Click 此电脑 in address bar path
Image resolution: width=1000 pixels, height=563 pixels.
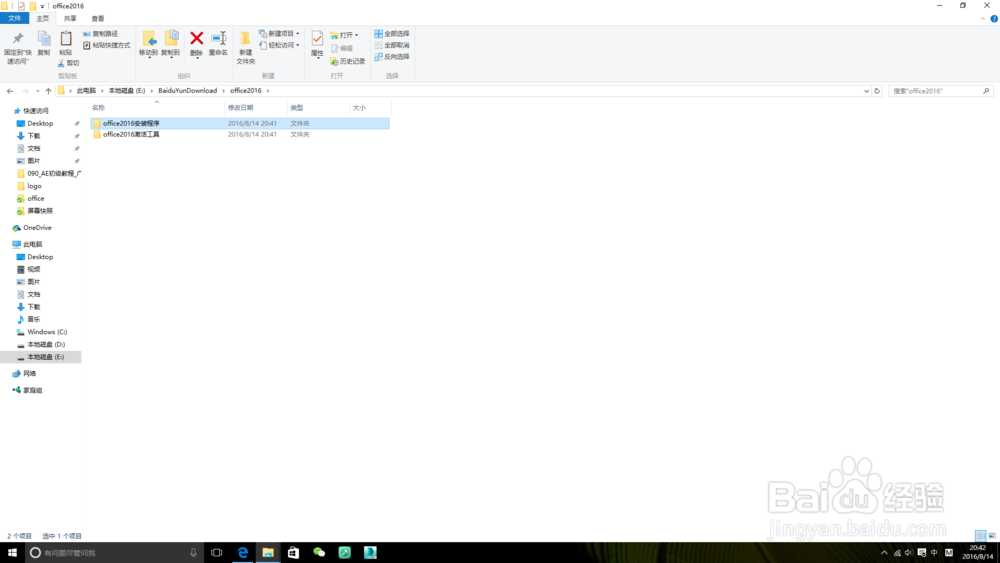[x=86, y=91]
